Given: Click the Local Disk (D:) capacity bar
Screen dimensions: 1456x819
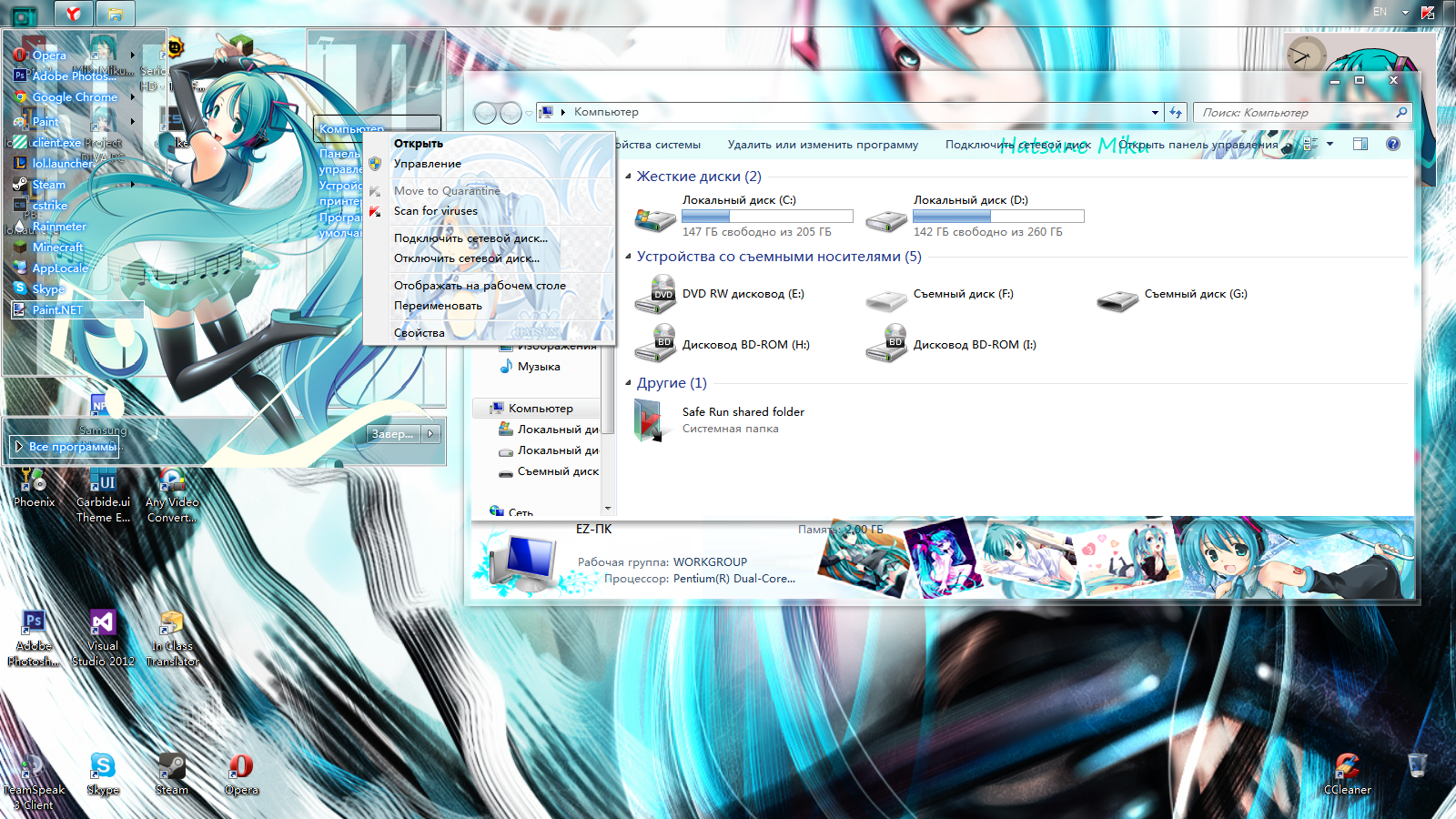Looking at the screenshot, I should [x=998, y=217].
